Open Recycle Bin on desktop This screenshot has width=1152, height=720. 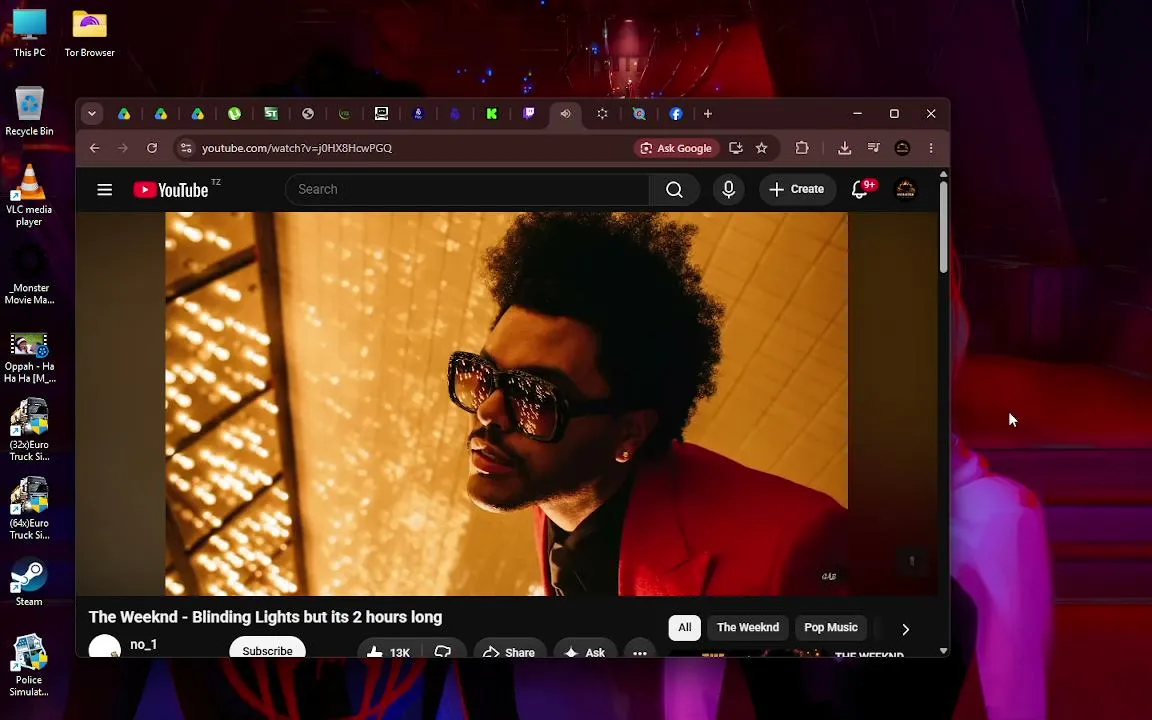[x=29, y=112]
